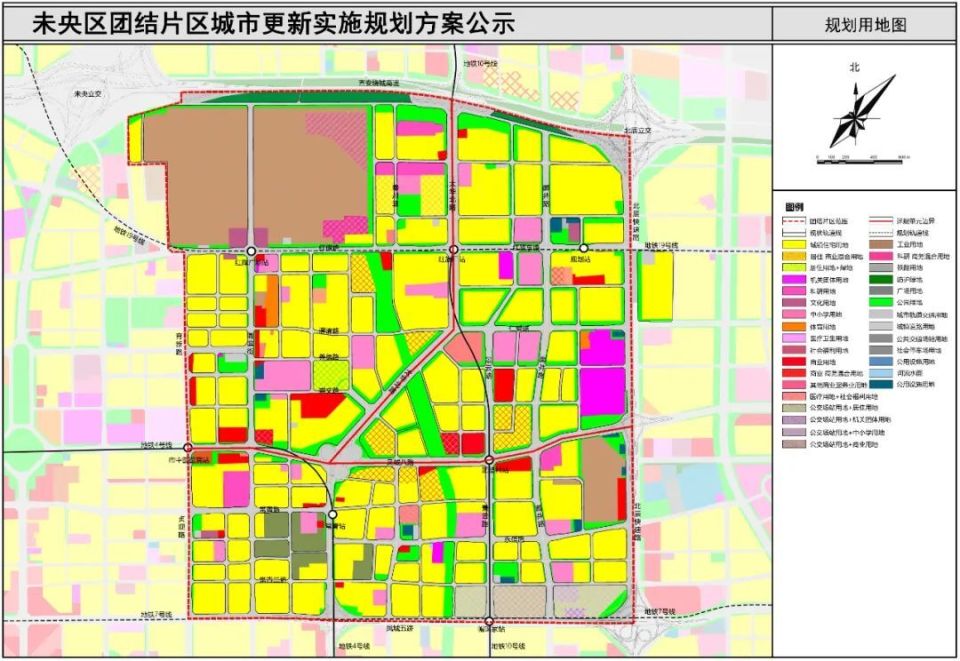960x661 pixels.
Task: Click the red 商业用地 legend swatch
Action: [793, 362]
